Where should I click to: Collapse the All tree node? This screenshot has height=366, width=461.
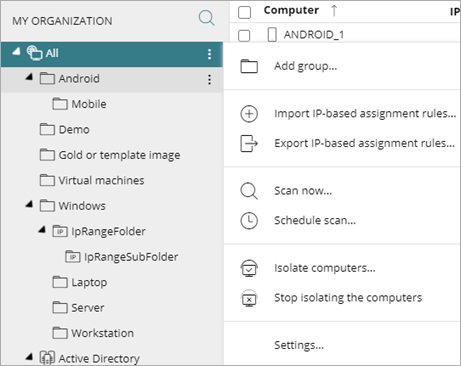click(16, 52)
